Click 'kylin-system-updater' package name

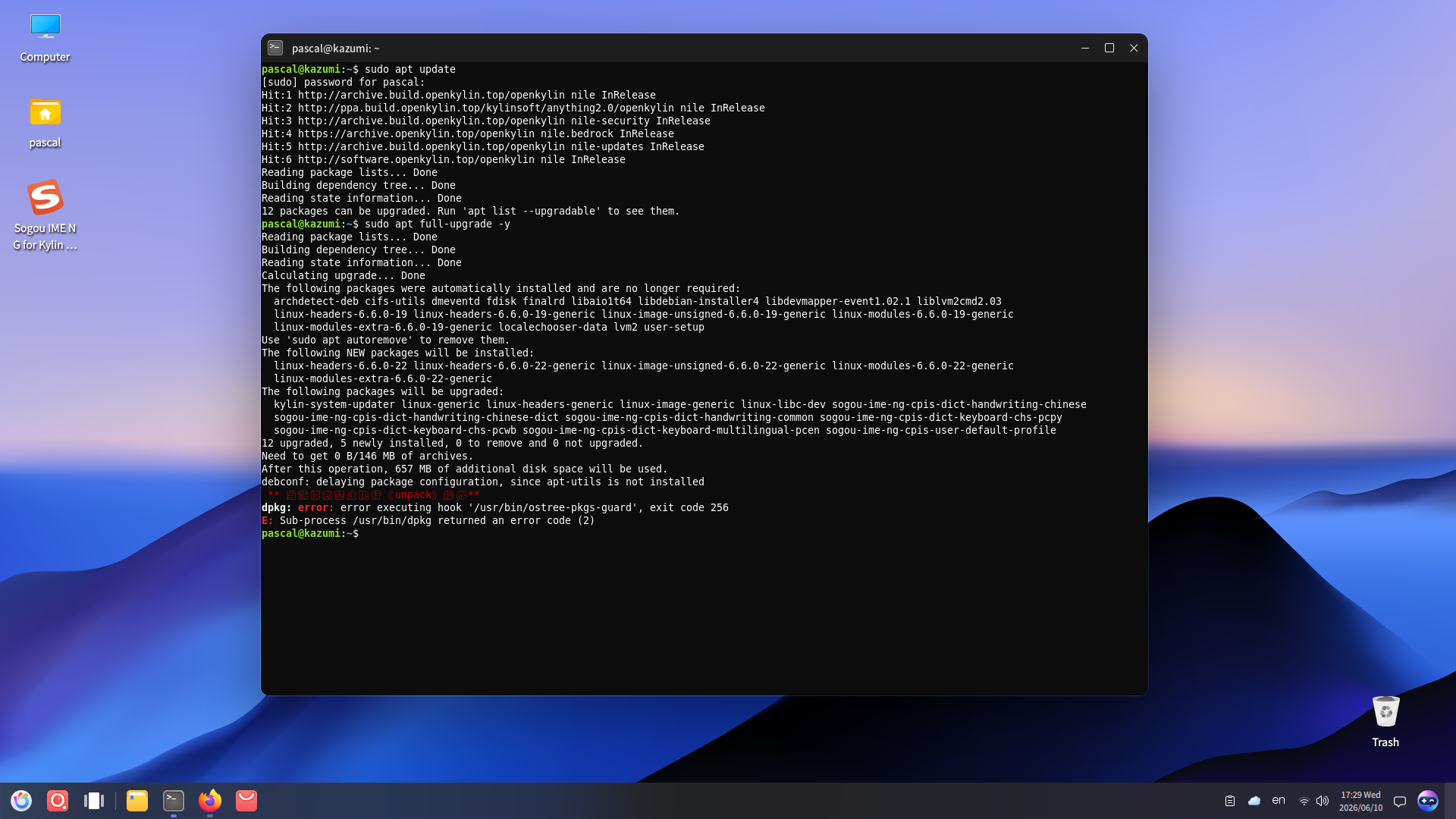tap(334, 404)
